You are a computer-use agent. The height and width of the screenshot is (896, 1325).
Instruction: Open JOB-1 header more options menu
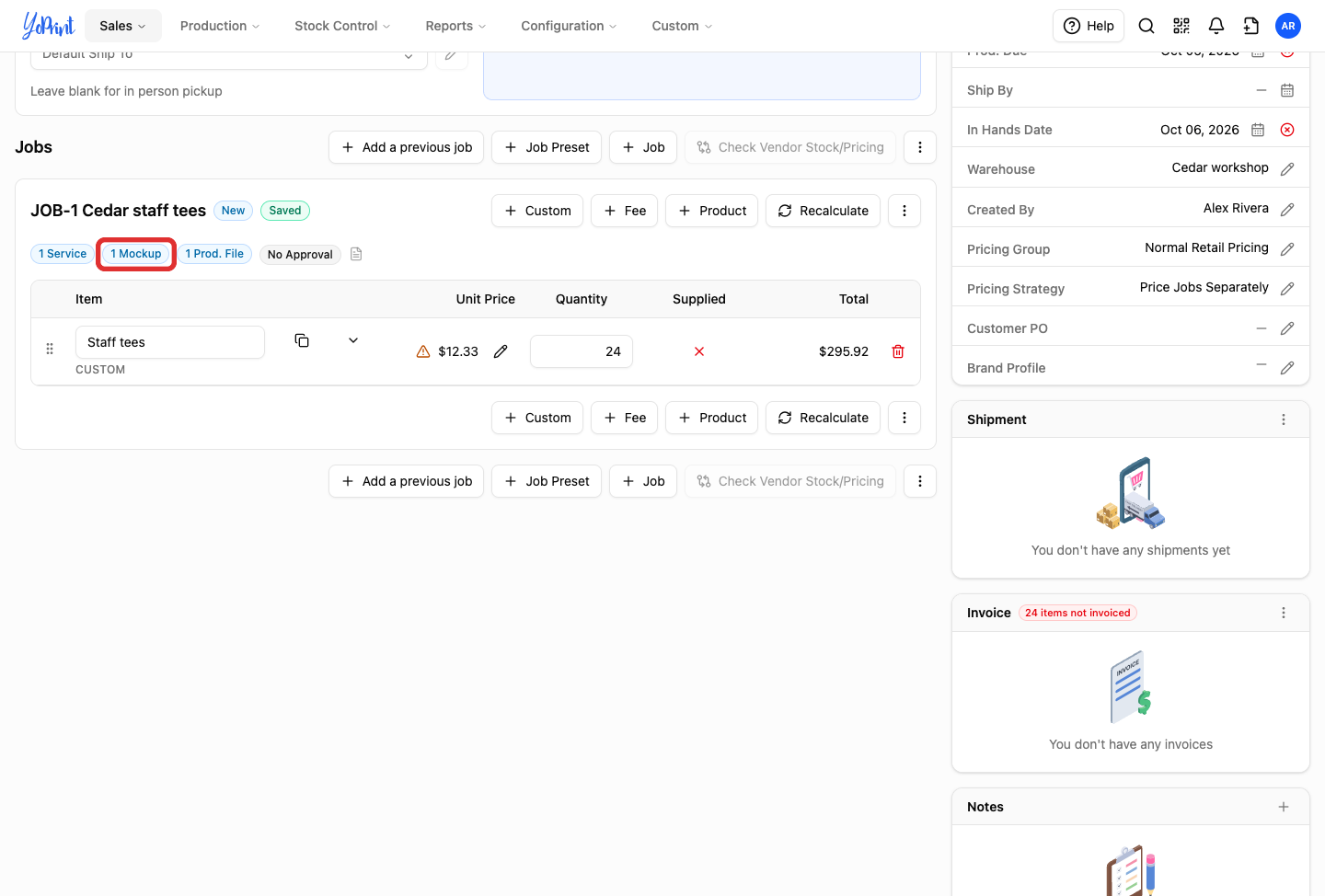904,211
